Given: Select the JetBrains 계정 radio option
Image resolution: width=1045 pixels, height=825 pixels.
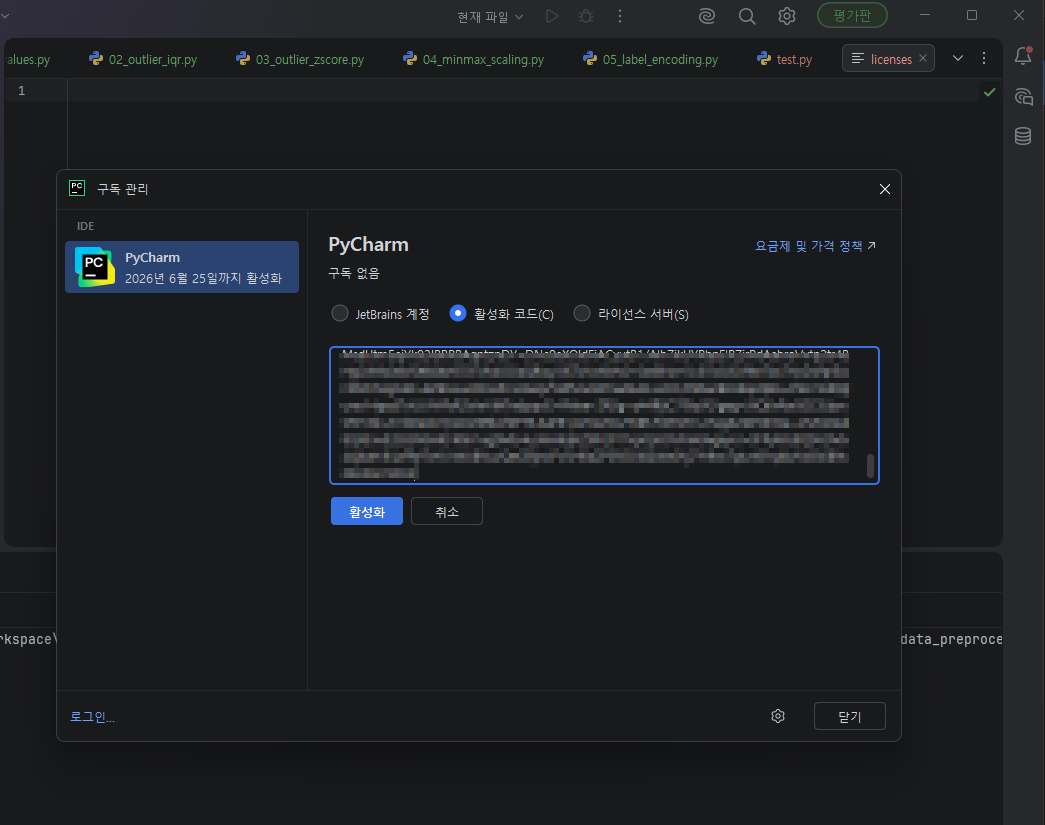Looking at the screenshot, I should 381,314.
